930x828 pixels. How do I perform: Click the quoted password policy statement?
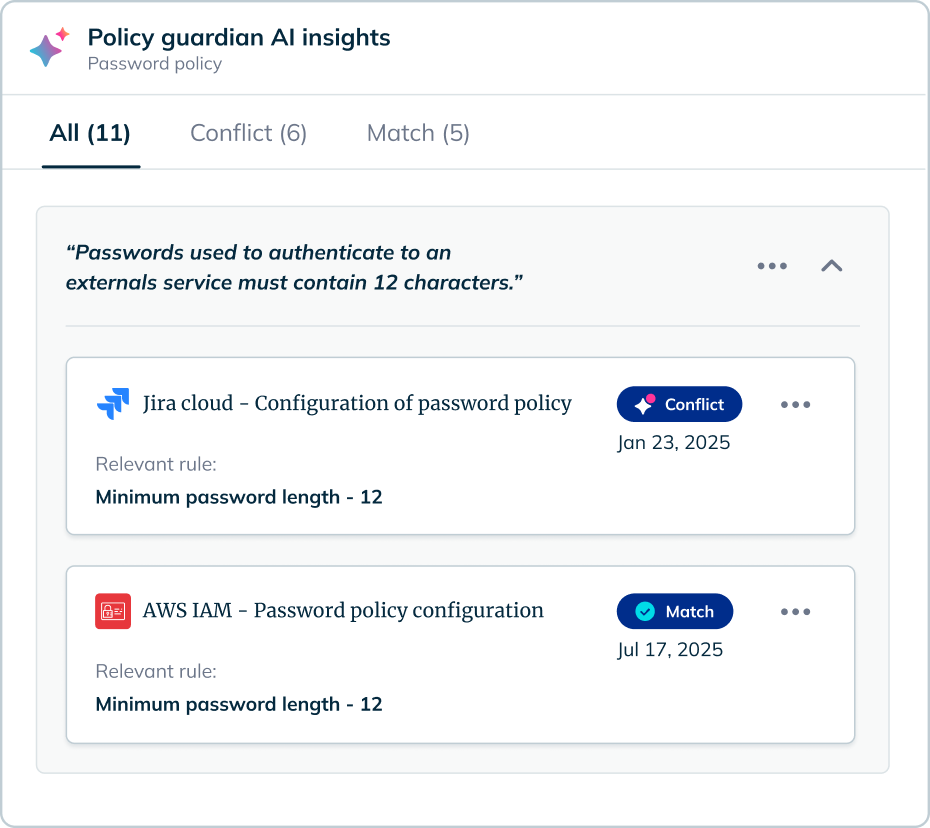pyautogui.click(x=295, y=267)
